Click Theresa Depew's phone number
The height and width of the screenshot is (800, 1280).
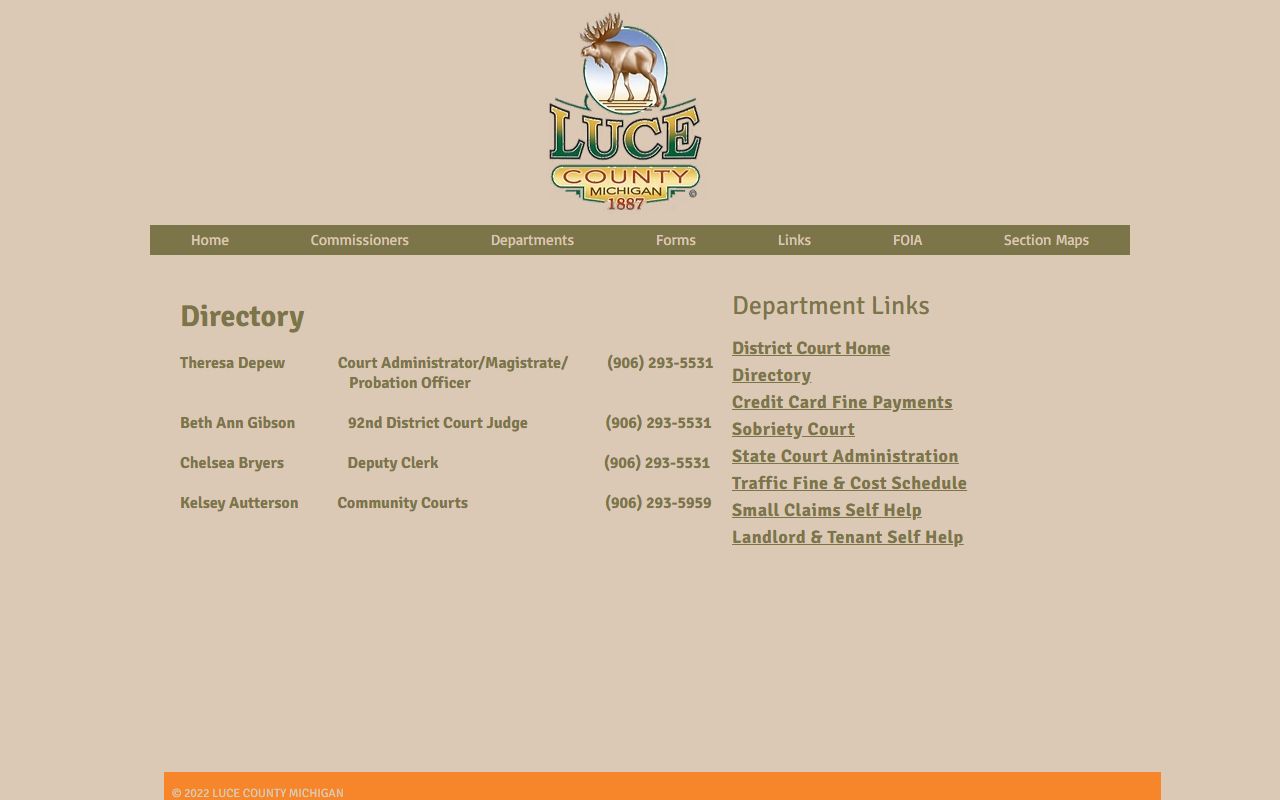tap(660, 363)
